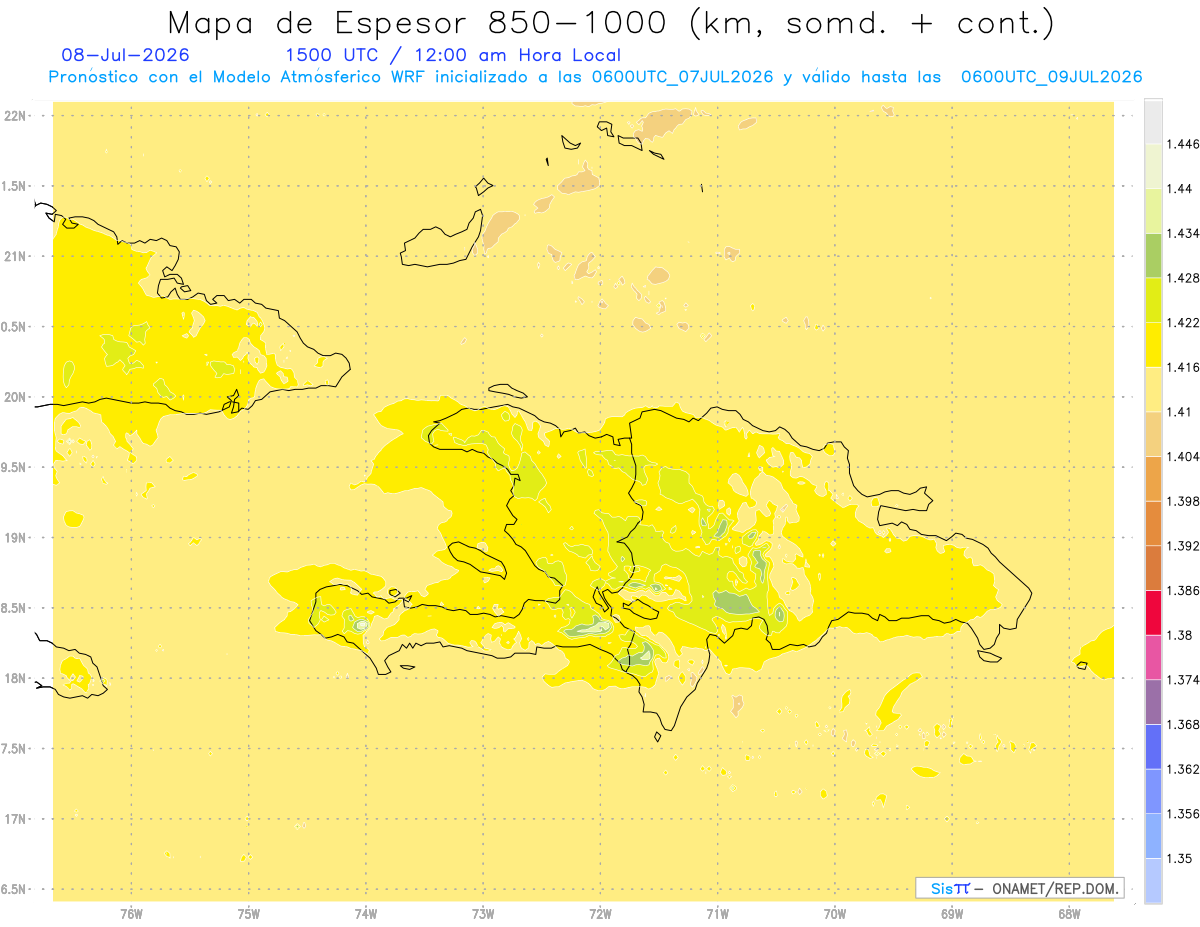The height and width of the screenshot is (927, 1200).
Task: Click the legend value "1.362"
Action: coord(1183,769)
